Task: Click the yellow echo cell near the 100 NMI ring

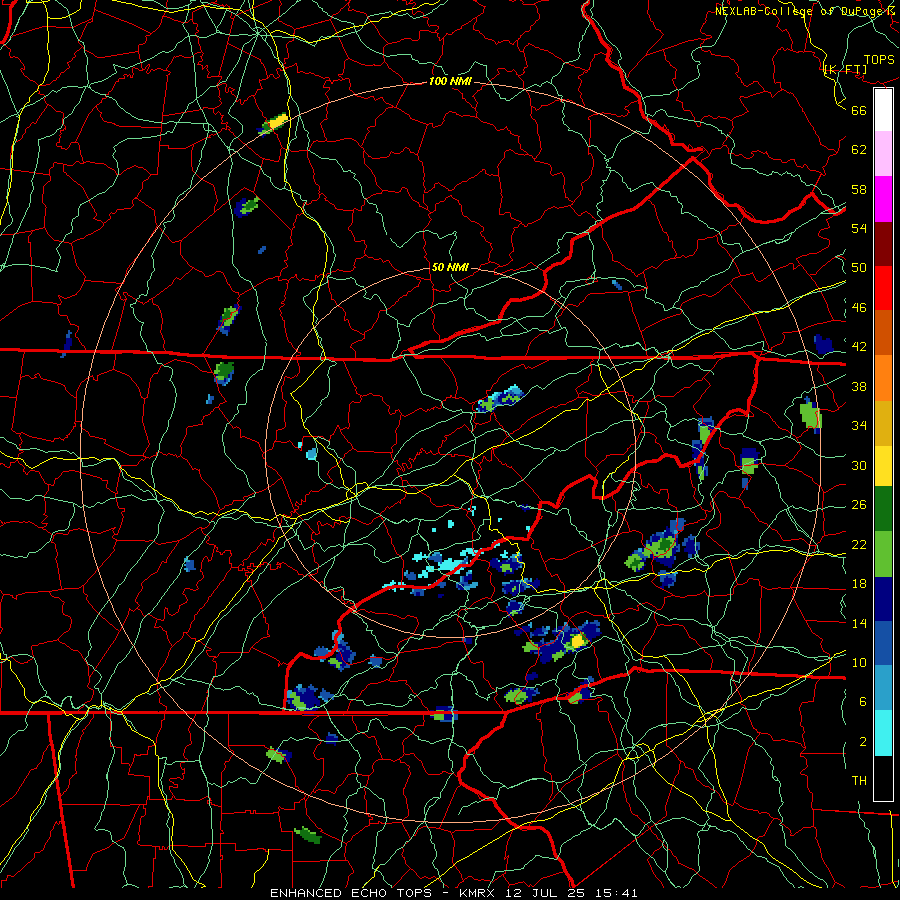Action: pos(278,122)
